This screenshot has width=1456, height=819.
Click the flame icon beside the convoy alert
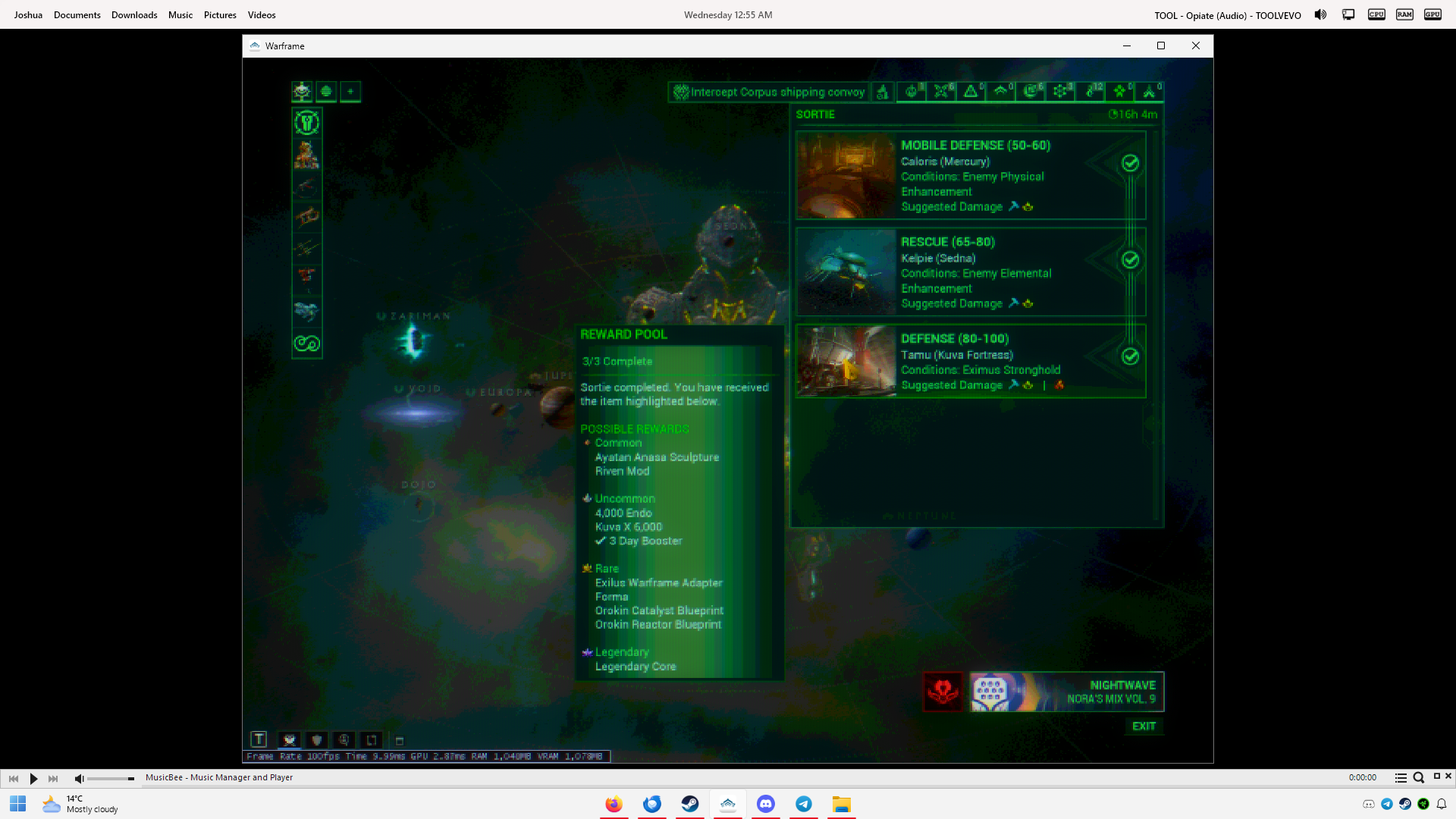tap(883, 93)
